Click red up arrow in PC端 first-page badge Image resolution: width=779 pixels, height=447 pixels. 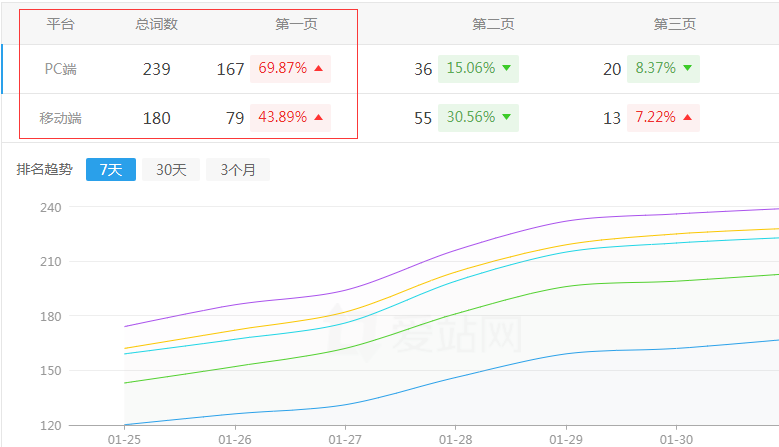point(318,69)
